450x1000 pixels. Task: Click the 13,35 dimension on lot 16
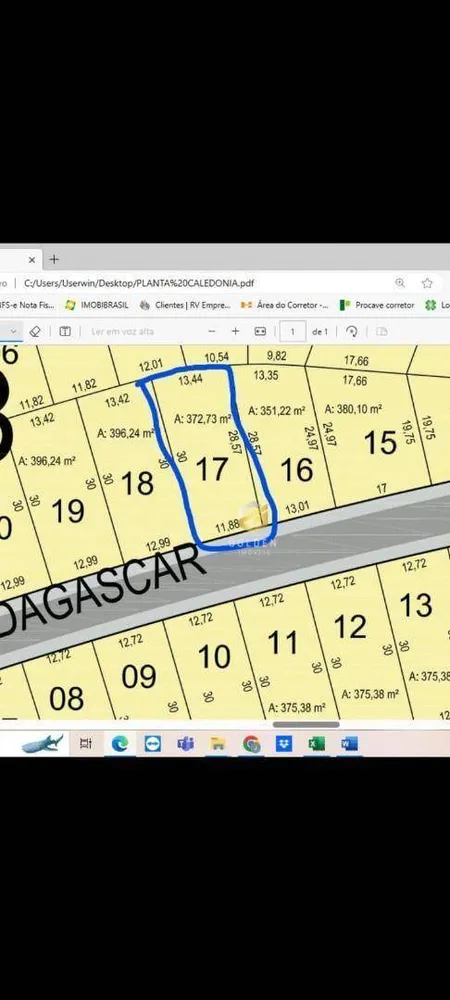tap(266, 375)
